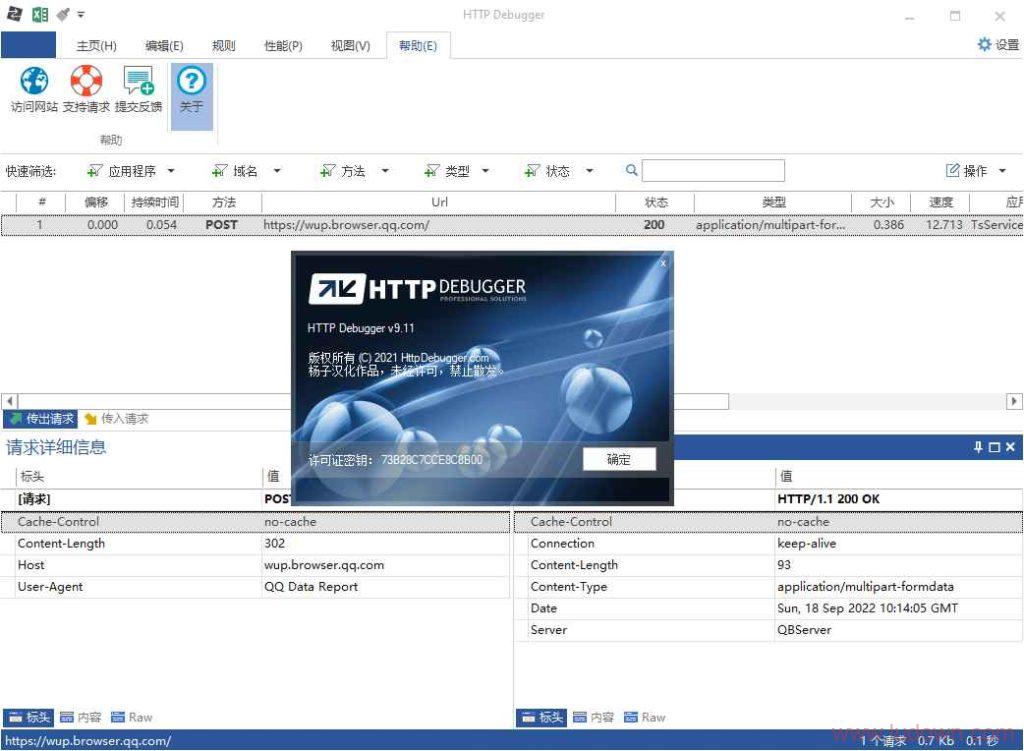Viewport: 1024px width, 751px height.
Task: Select response Date header row
Action: tap(768, 608)
